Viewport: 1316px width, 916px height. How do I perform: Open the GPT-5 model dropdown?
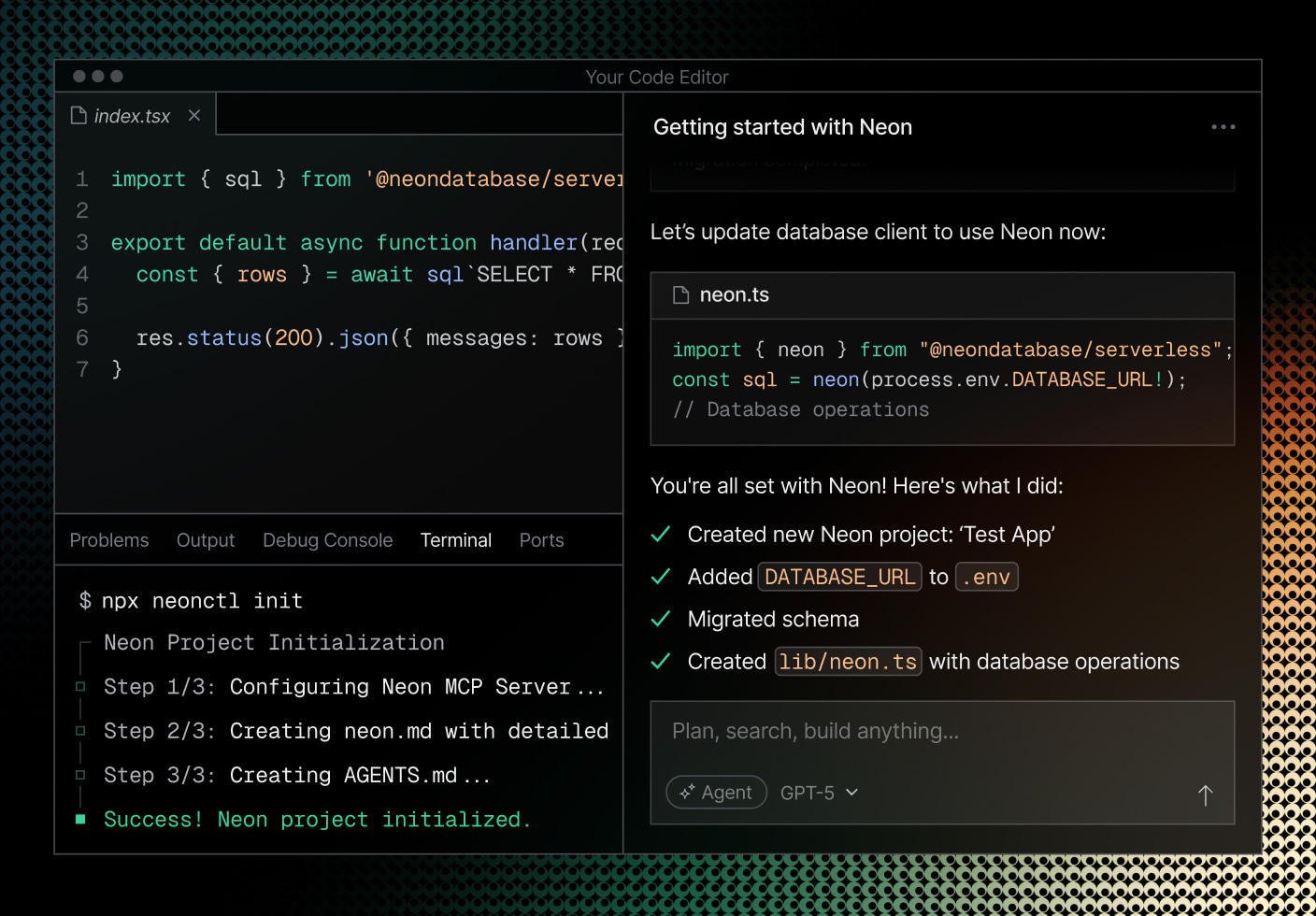(x=817, y=792)
